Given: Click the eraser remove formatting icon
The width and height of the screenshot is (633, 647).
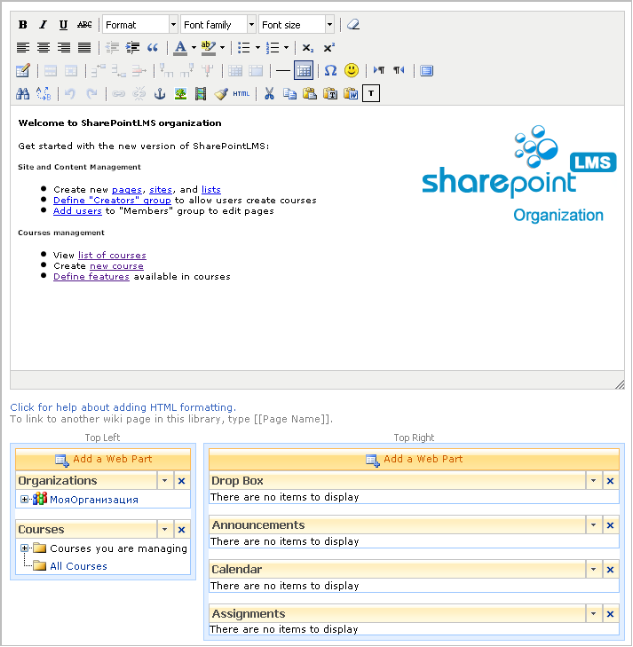Looking at the screenshot, I should [x=353, y=25].
